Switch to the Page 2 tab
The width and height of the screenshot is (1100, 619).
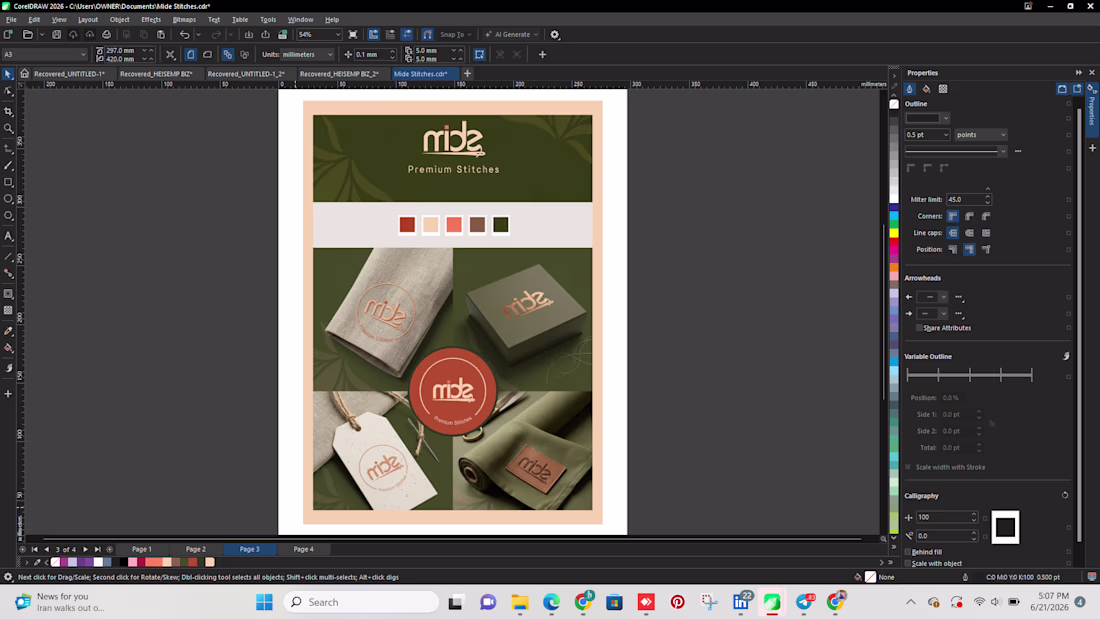click(196, 550)
